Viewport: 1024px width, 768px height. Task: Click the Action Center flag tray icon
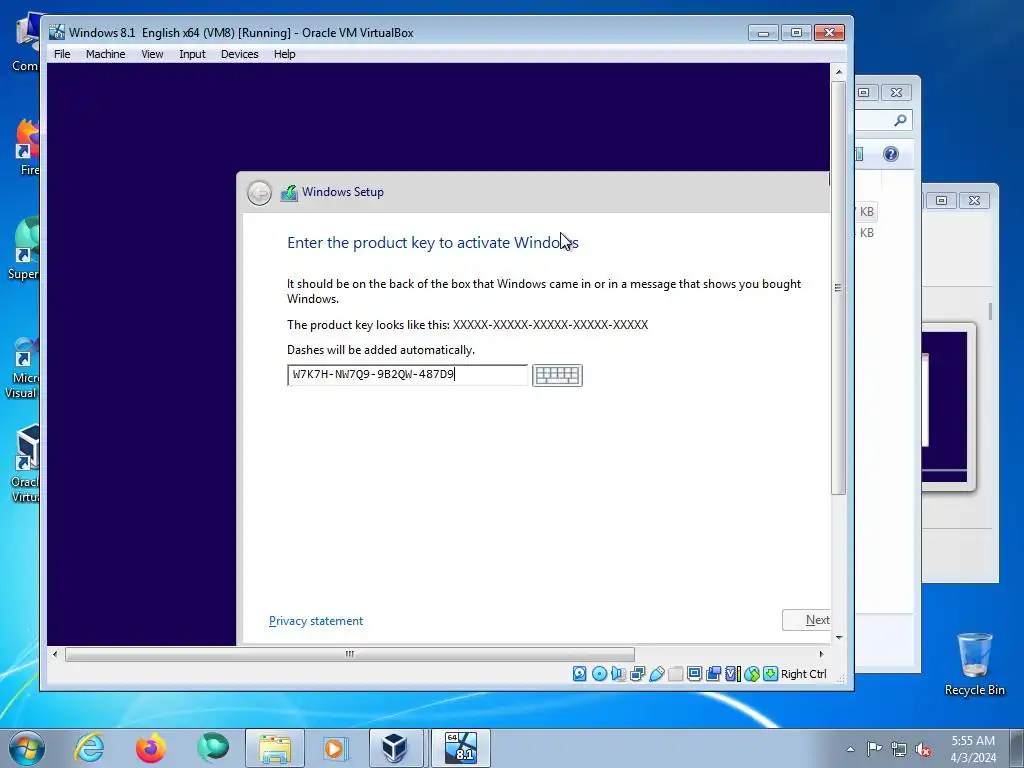(874, 749)
